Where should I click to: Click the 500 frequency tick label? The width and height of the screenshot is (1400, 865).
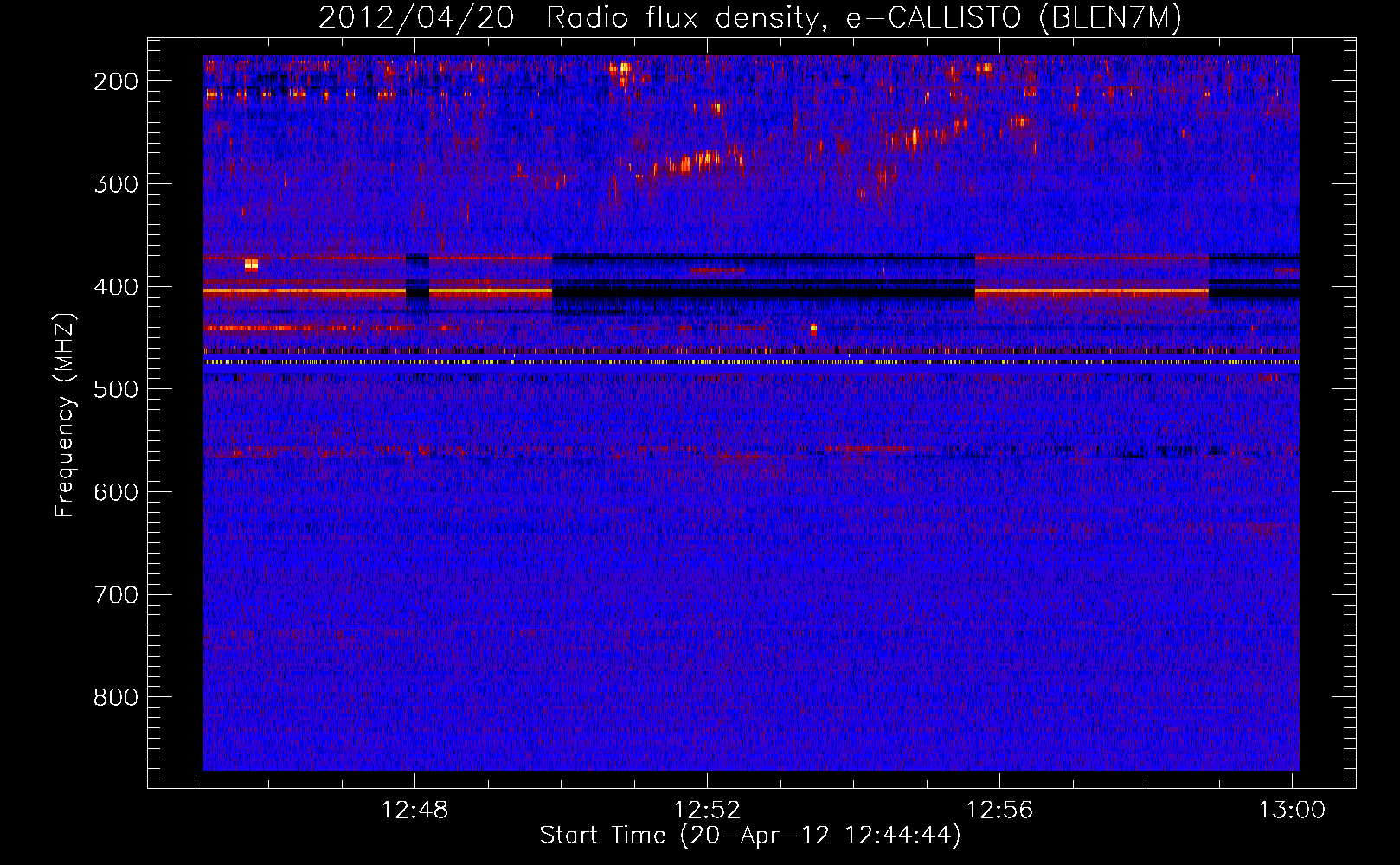coord(115,389)
